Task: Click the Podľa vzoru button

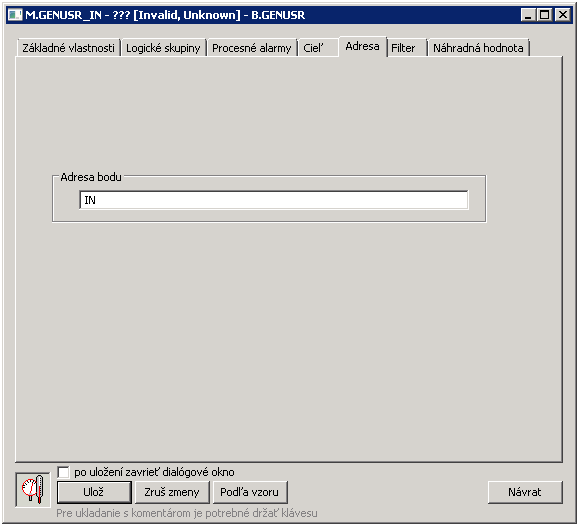Action: tap(250, 492)
